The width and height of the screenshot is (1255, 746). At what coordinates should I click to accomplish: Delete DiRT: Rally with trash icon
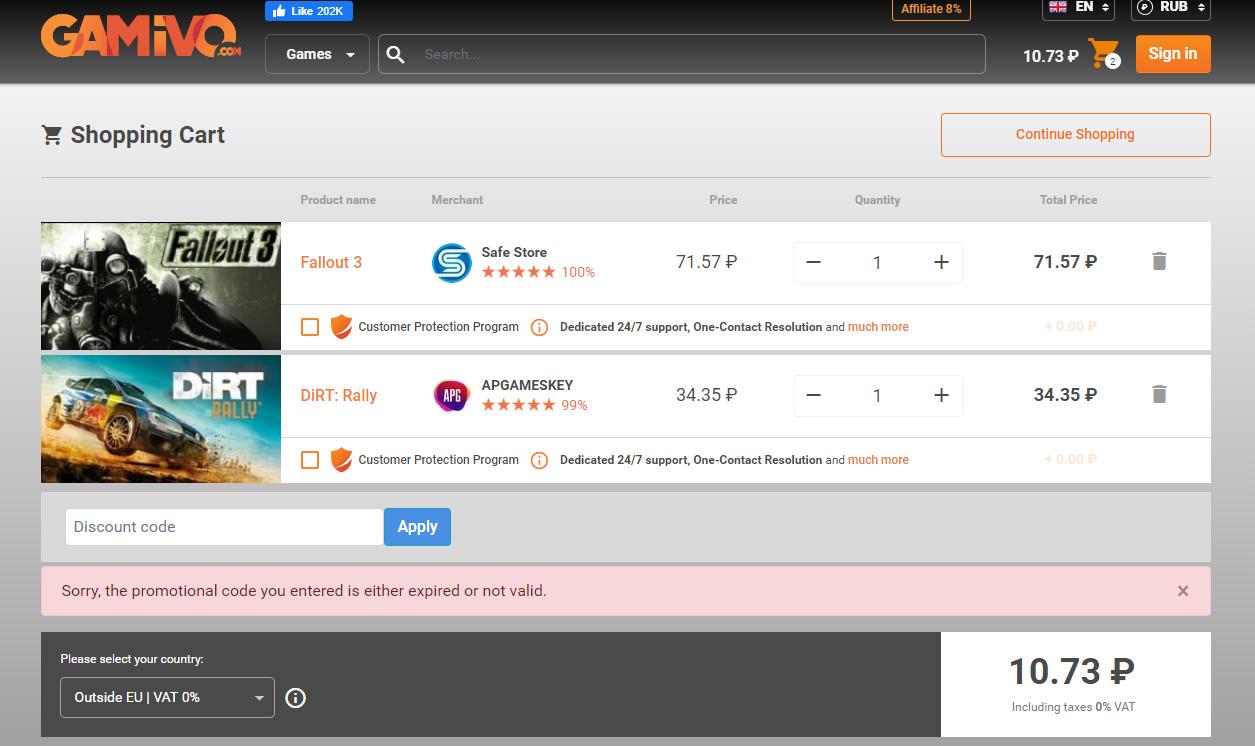pyautogui.click(x=1159, y=394)
